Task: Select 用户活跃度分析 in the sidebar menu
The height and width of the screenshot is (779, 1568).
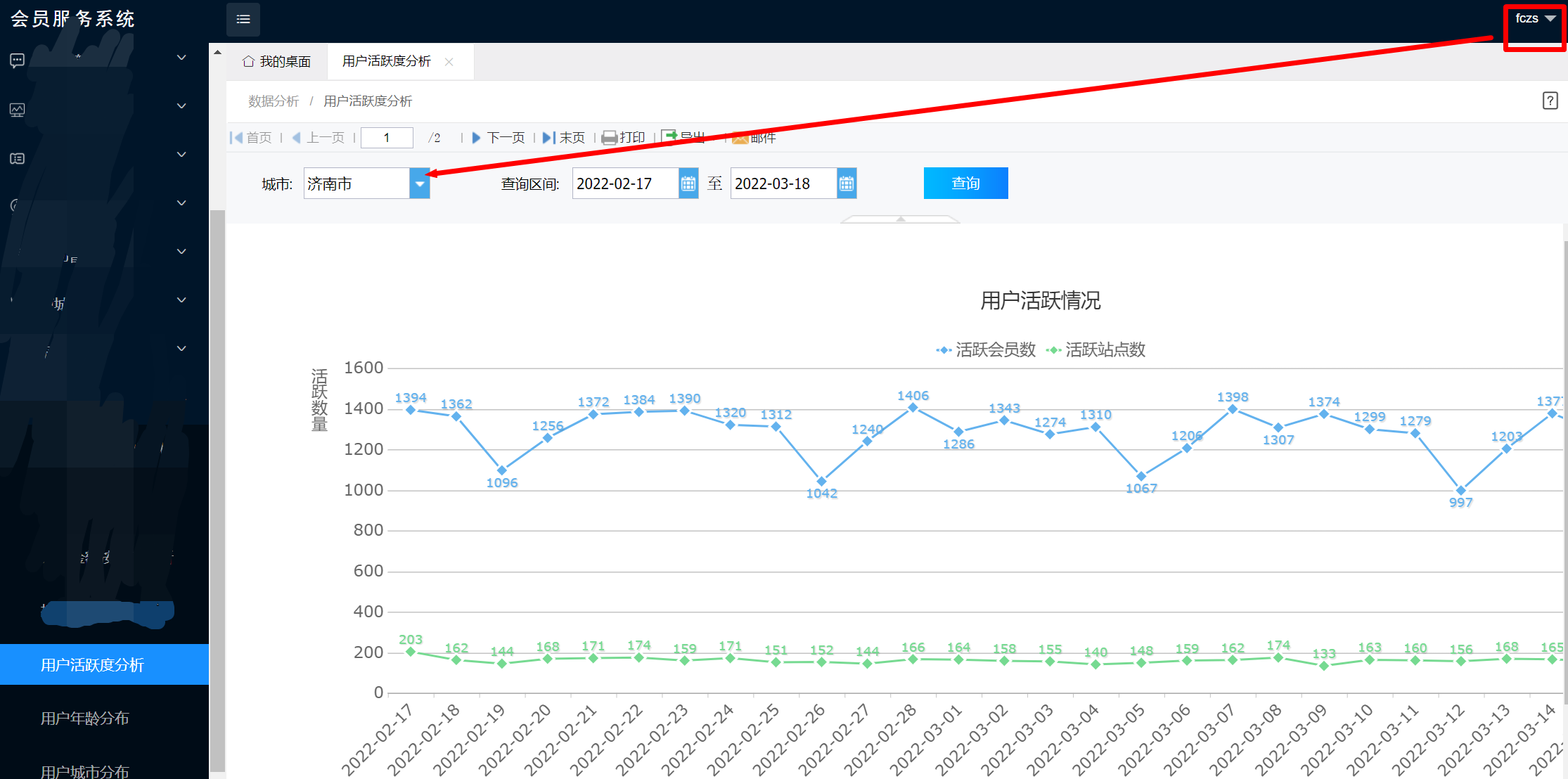Action: pyautogui.click(x=104, y=664)
